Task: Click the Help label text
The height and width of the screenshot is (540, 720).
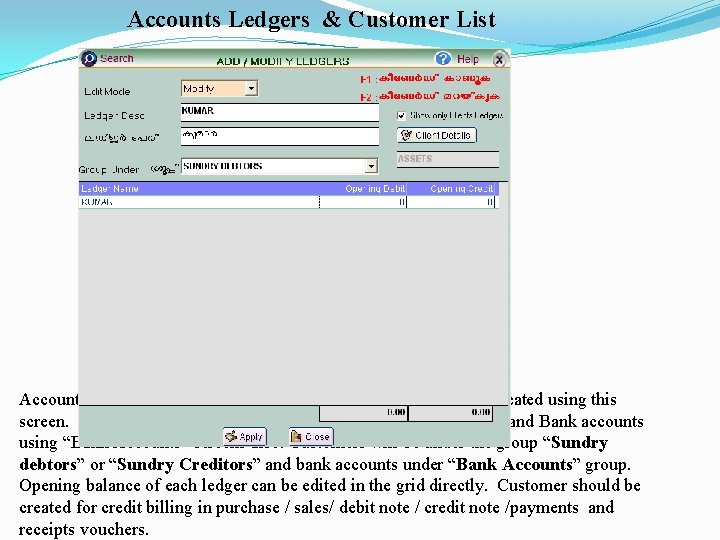Action: coord(467,59)
